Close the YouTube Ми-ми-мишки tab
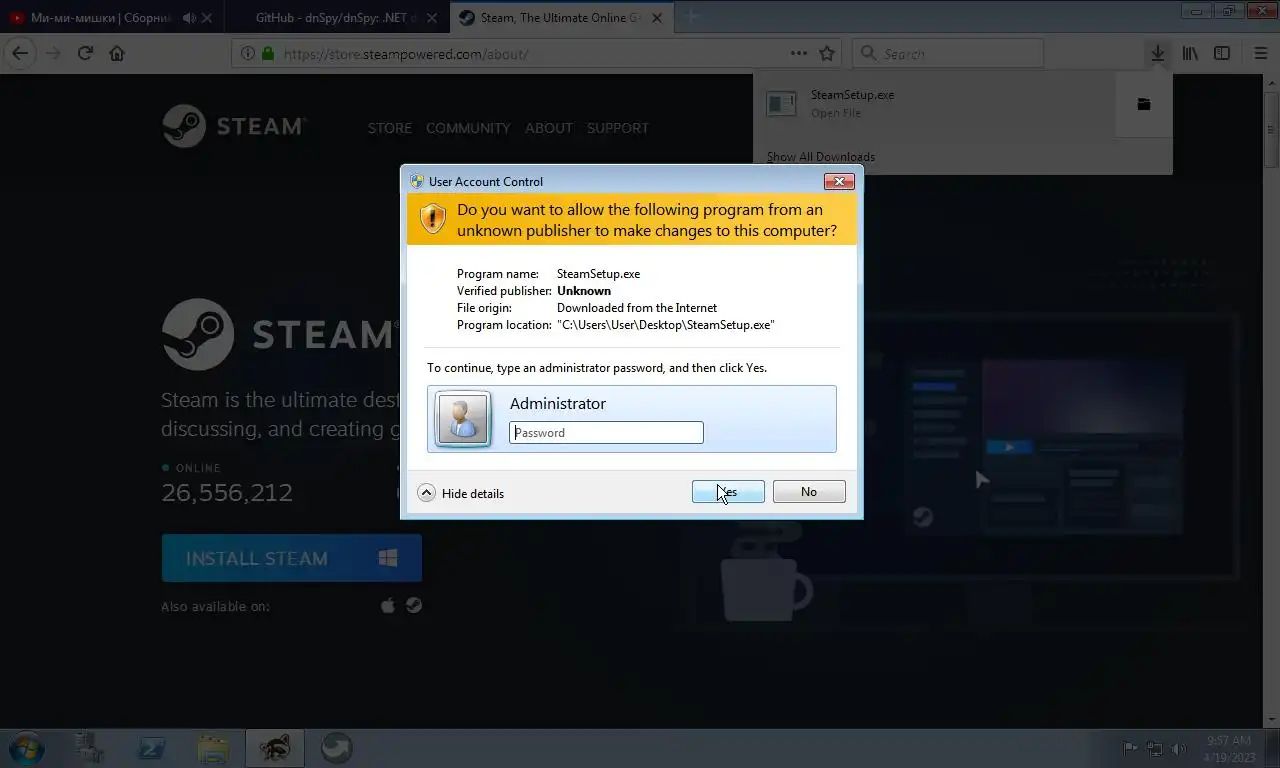The width and height of the screenshot is (1280, 768). click(207, 18)
